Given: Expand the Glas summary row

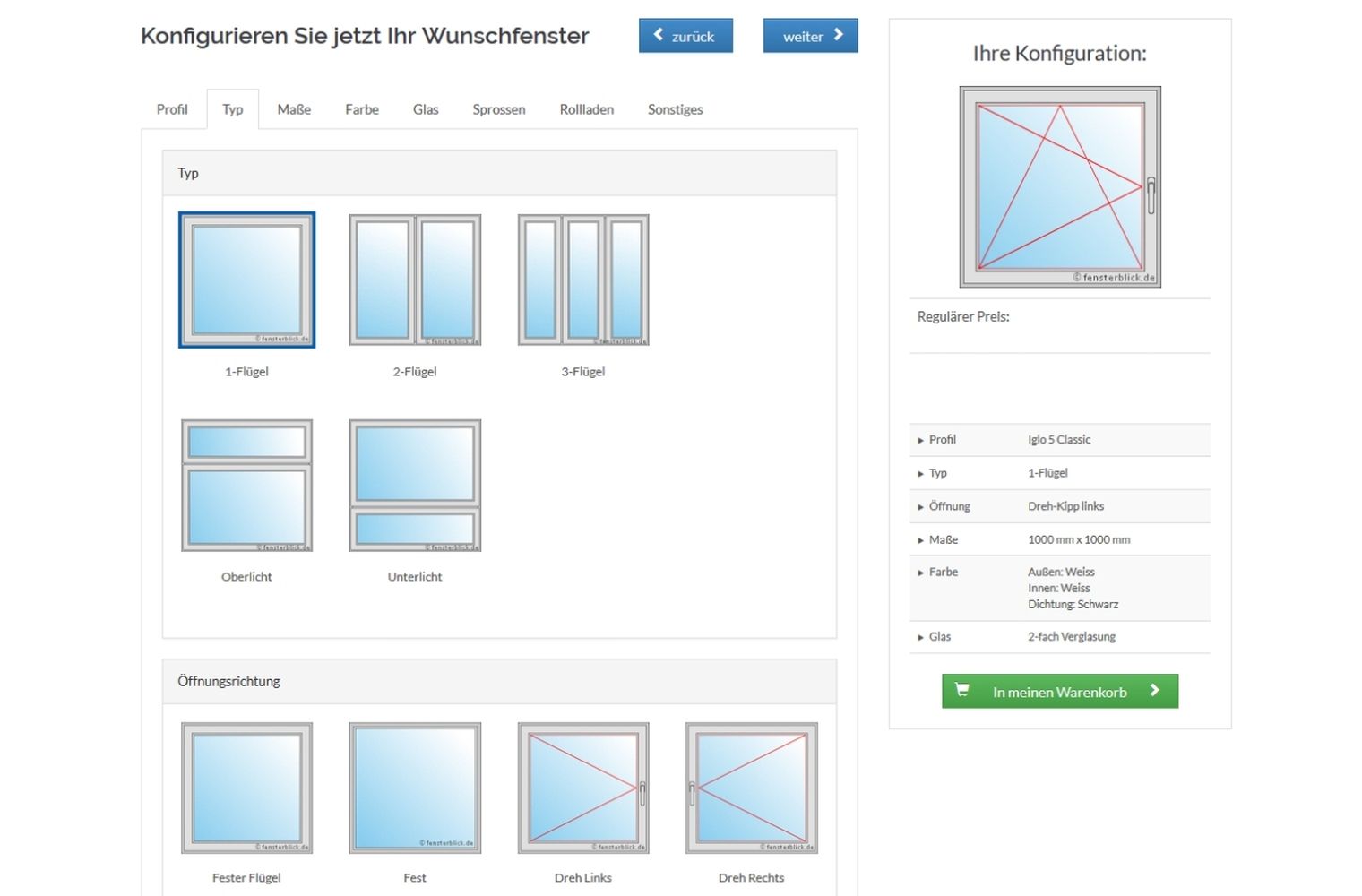Looking at the screenshot, I should click(x=939, y=637).
